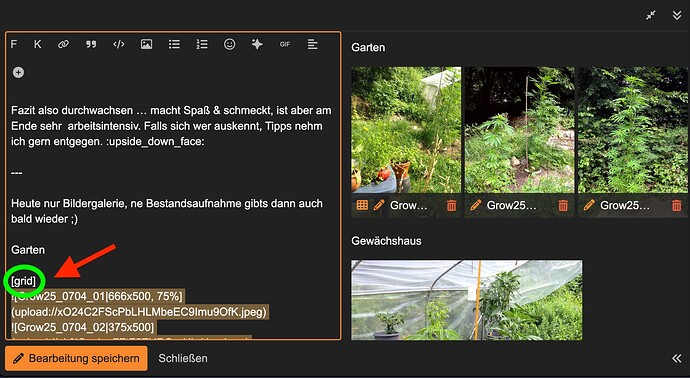Insert a hyperlink via link icon
The image size is (690, 378).
tap(63, 44)
